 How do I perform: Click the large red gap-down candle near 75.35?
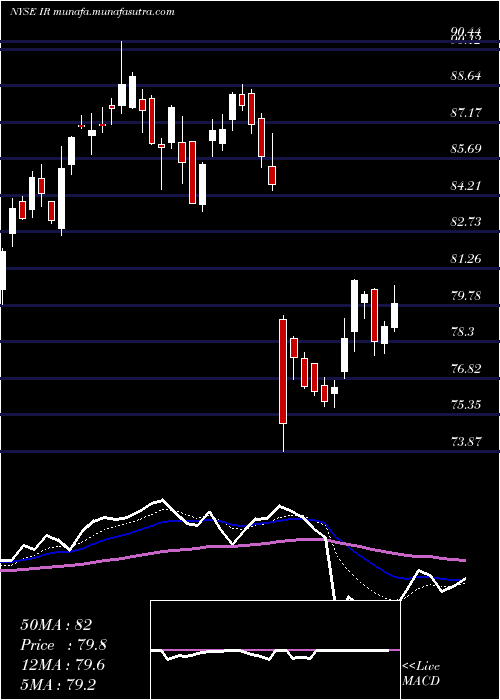tap(283, 371)
